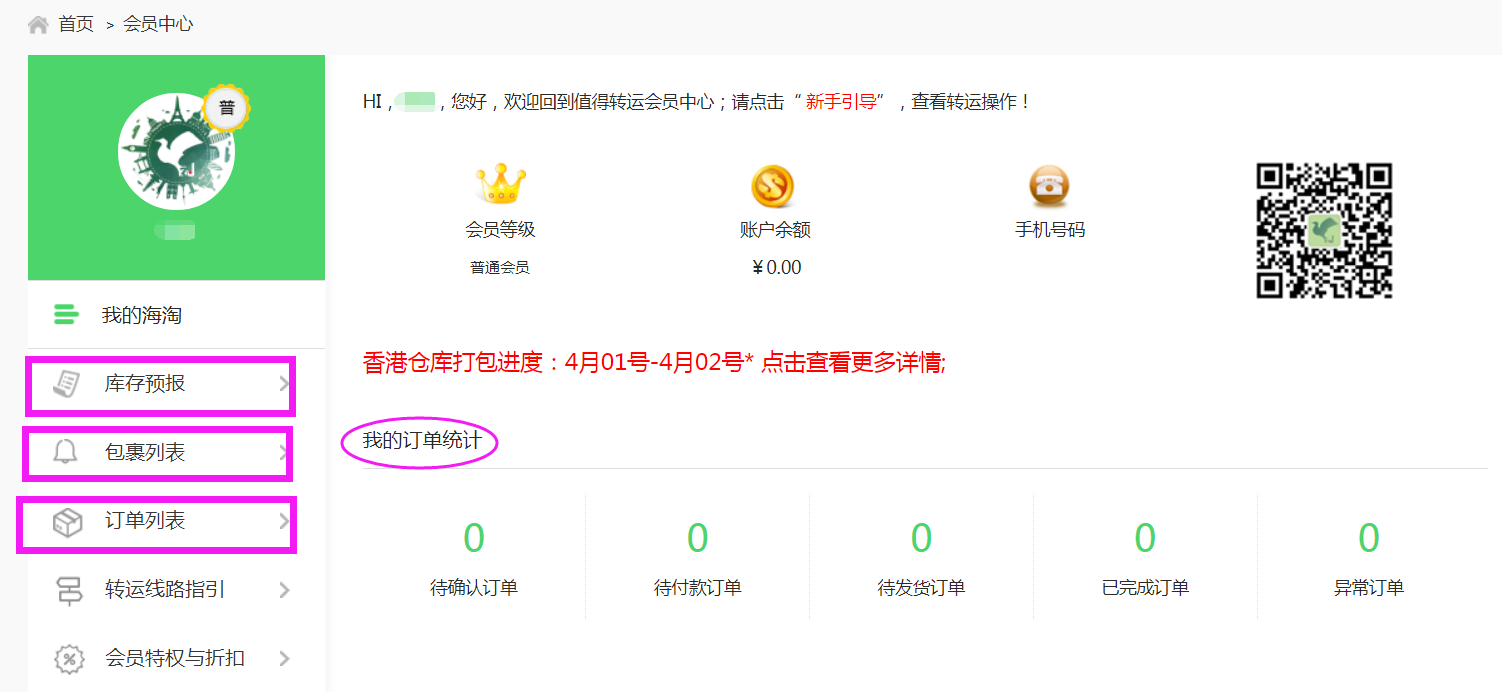Click the 库存预报 inventory forecast icon
Screen dimensions: 1502x692
tap(69, 385)
